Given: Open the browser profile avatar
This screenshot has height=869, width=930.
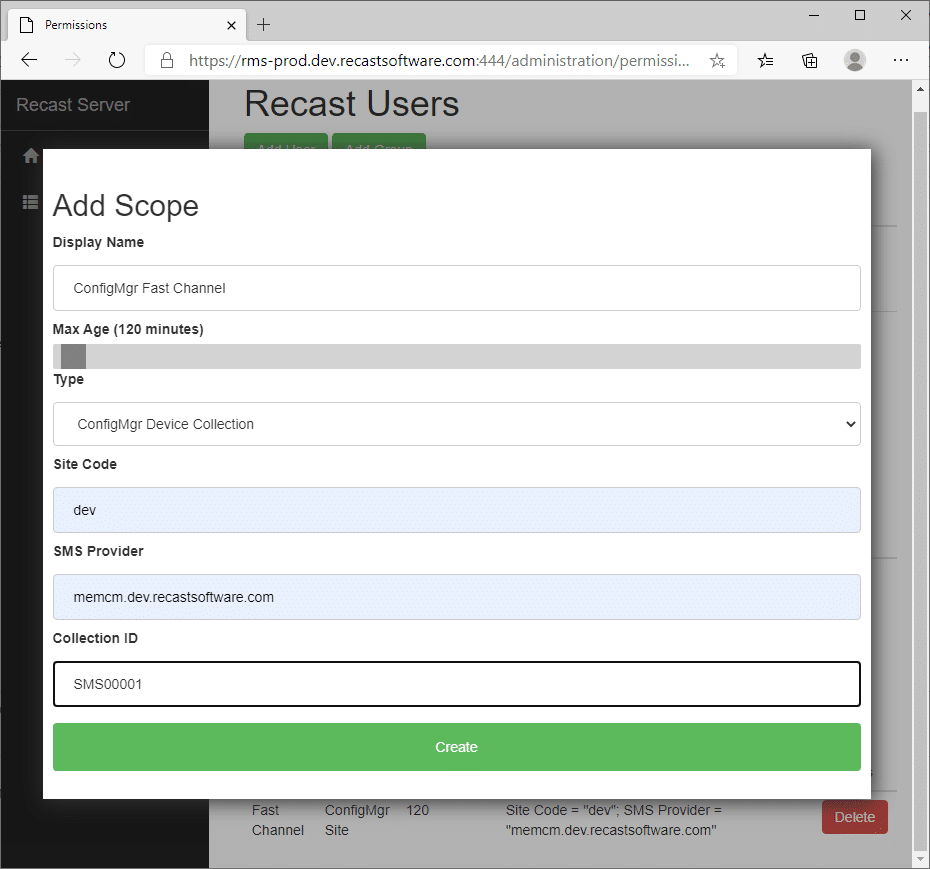Looking at the screenshot, I should (855, 60).
